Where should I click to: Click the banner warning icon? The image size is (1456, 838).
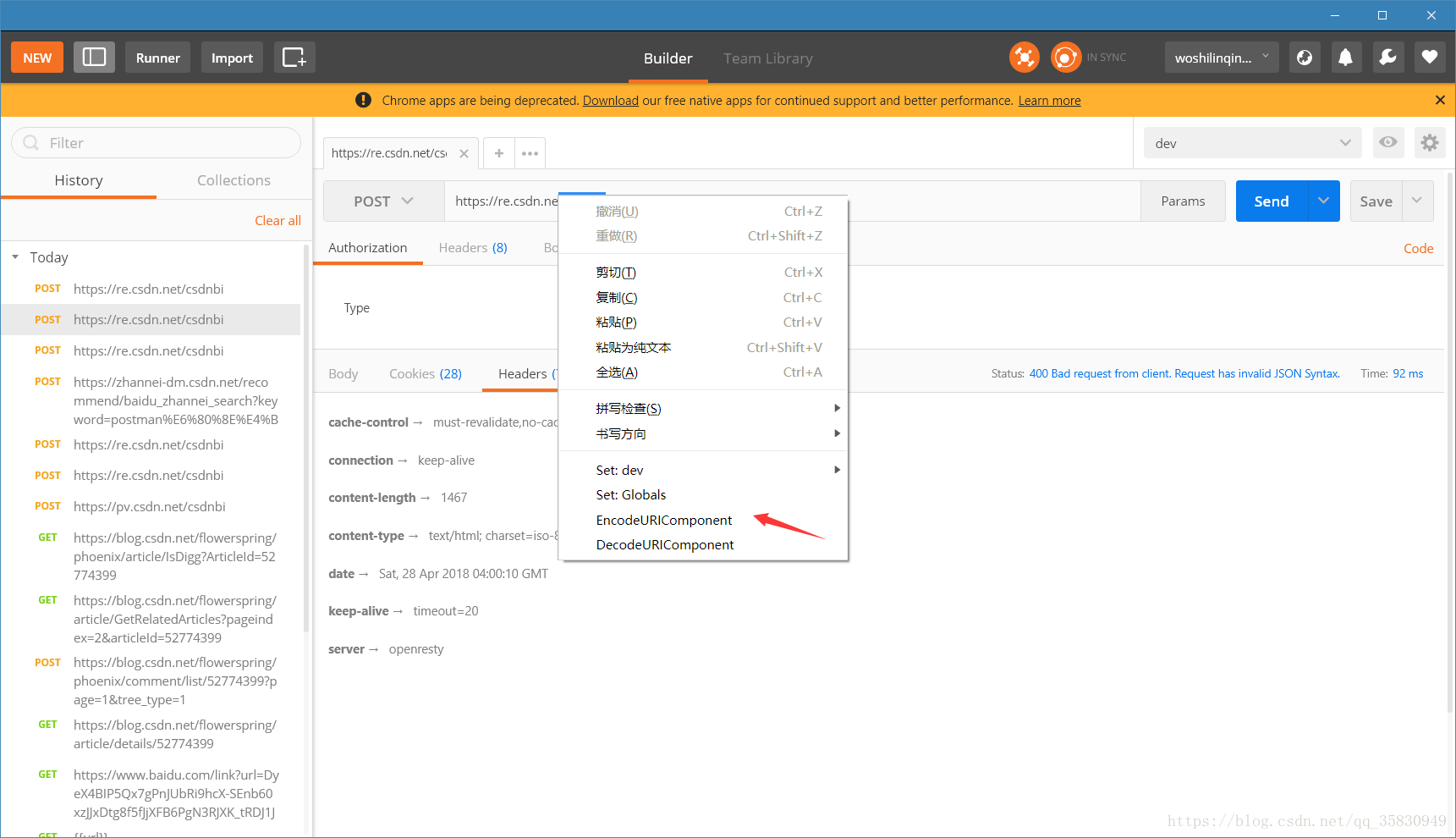[x=363, y=100]
